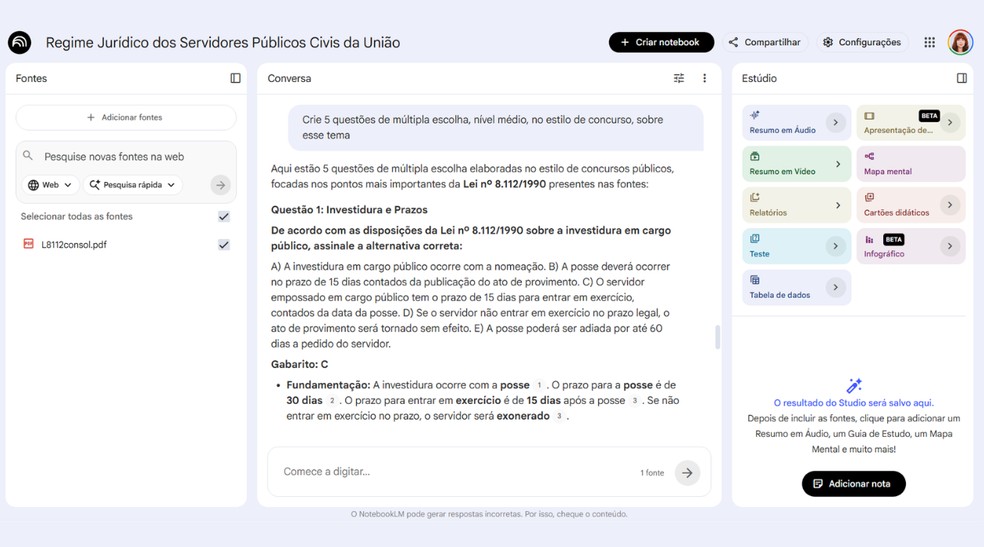Open Configurações

coord(862,42)
